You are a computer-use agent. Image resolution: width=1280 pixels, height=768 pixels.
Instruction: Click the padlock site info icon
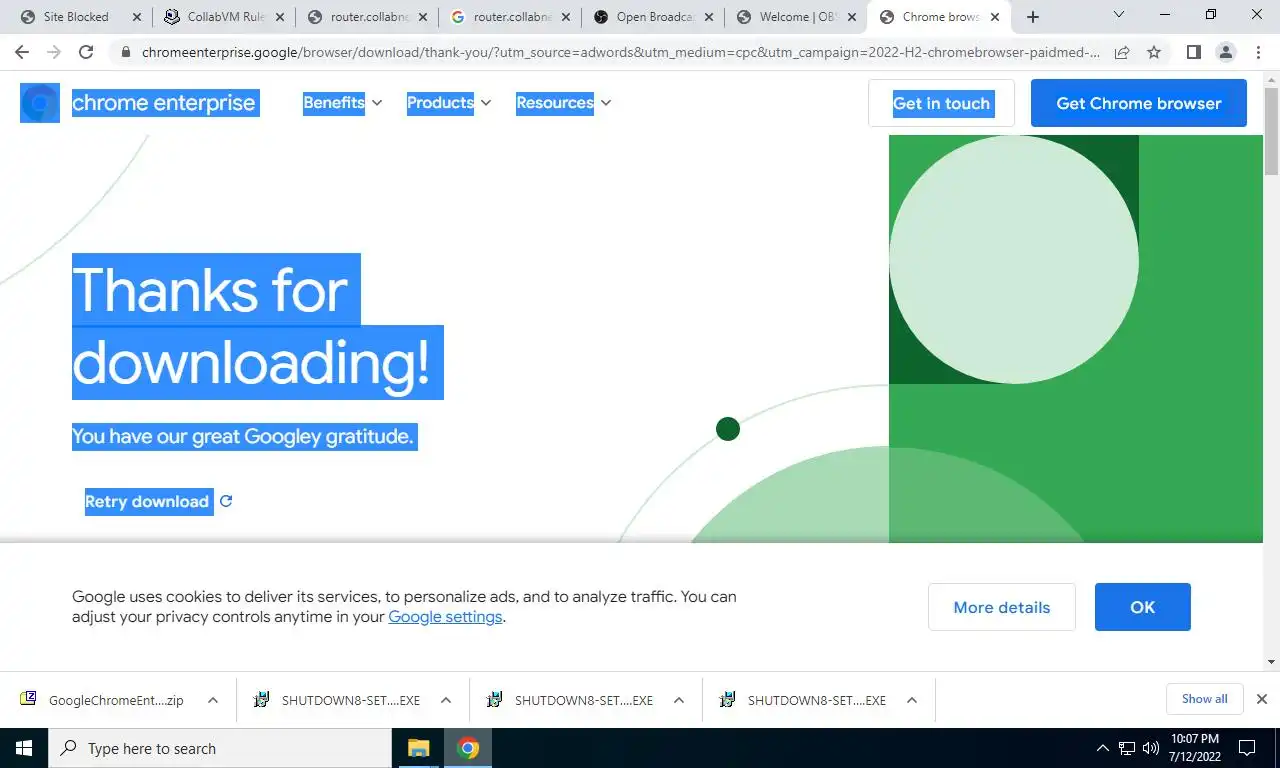[x=125, y=53]
